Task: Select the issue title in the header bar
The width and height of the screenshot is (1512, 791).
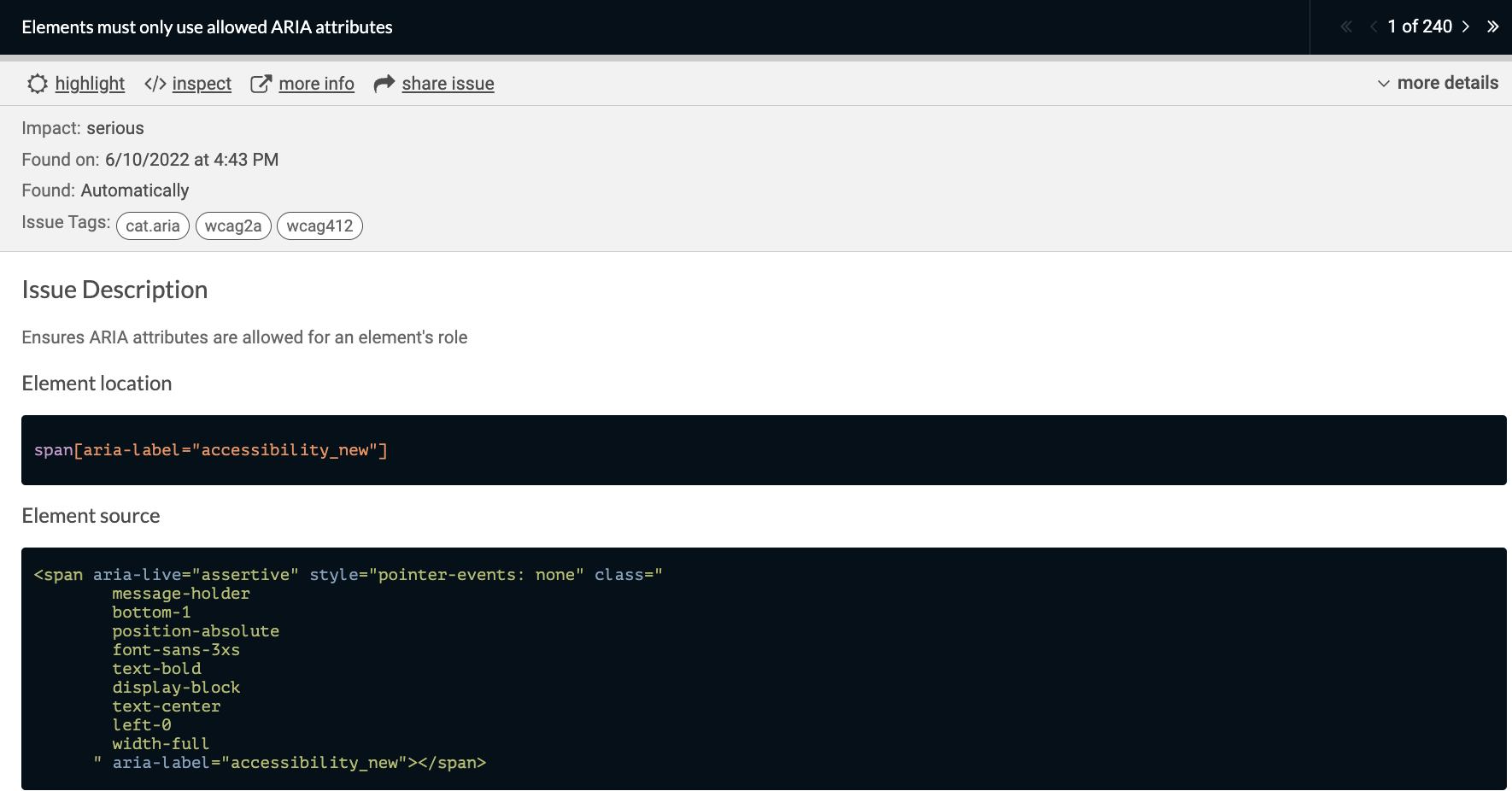Action: point(208,26)
